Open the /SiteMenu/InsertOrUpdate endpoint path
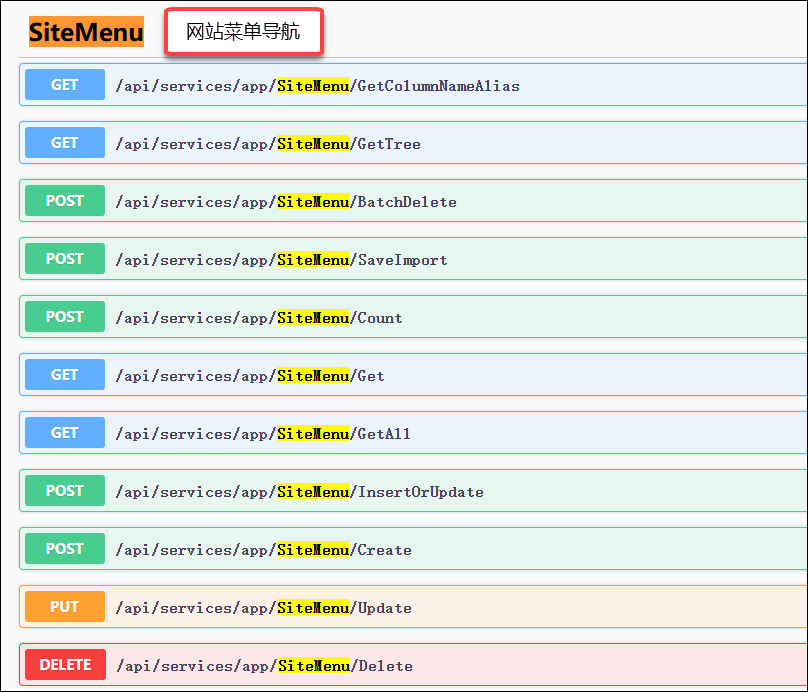The image size is (808, 692). pos(299,492)
